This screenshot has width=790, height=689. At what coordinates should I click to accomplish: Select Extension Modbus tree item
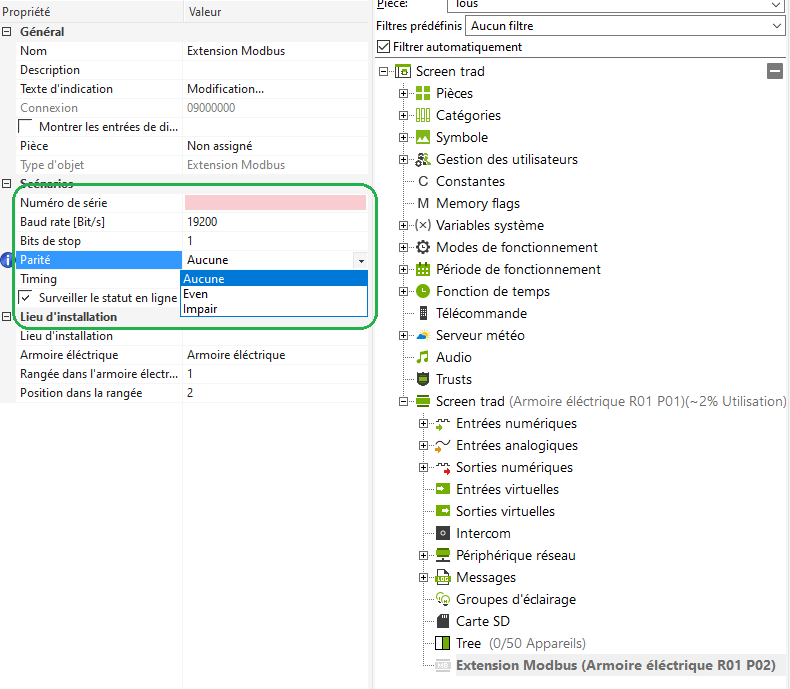[615, 665]
